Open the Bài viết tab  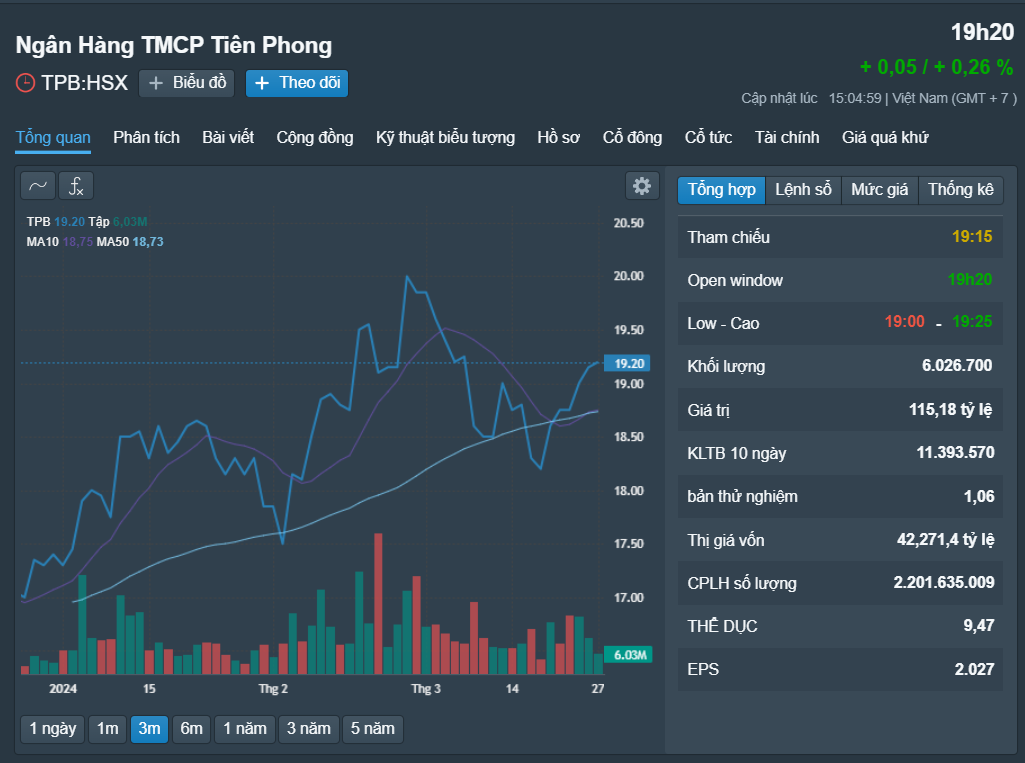tap(228, 137)
